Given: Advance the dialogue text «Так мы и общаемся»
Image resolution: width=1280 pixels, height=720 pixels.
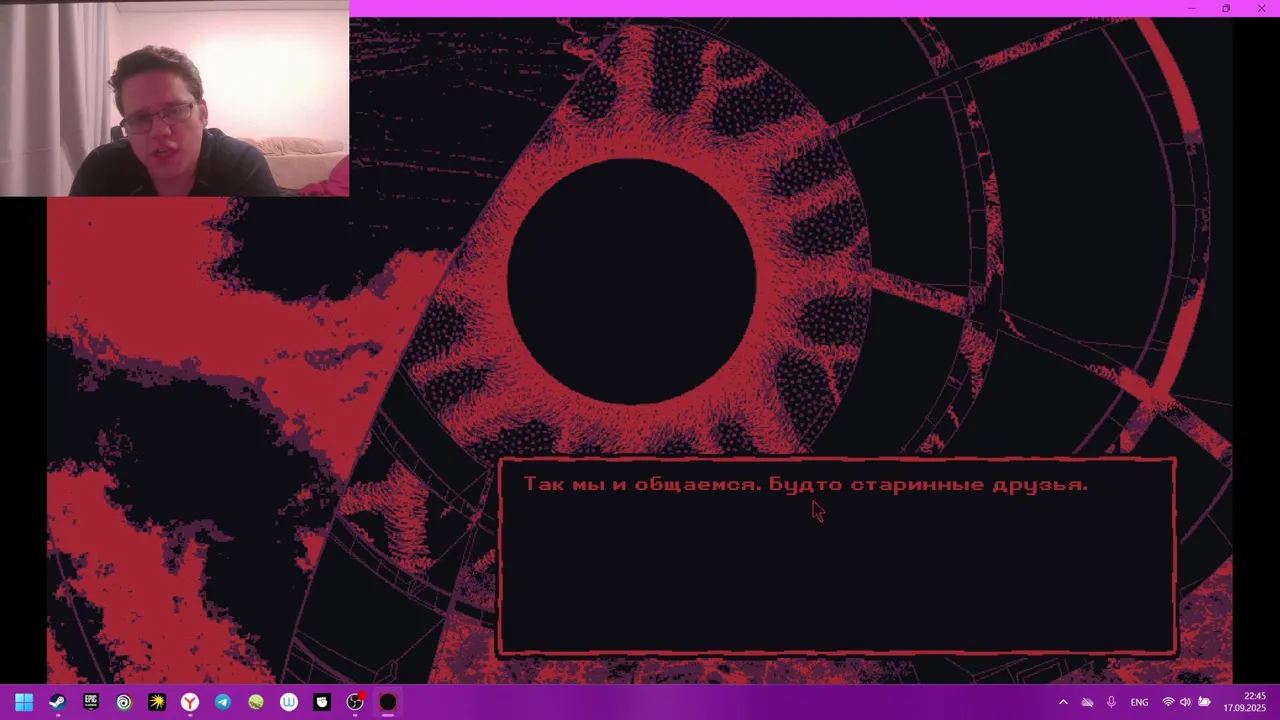Looking at the screenshot, I should coord(642,484).
